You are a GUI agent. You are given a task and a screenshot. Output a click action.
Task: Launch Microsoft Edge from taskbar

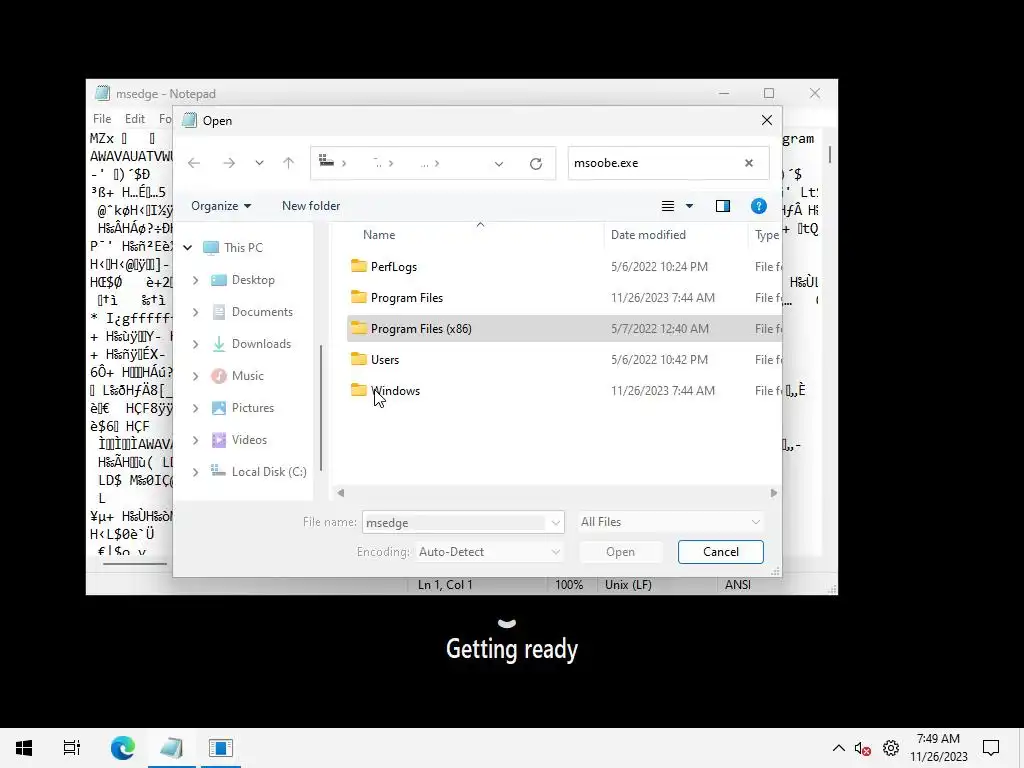(x=122, y=748)
